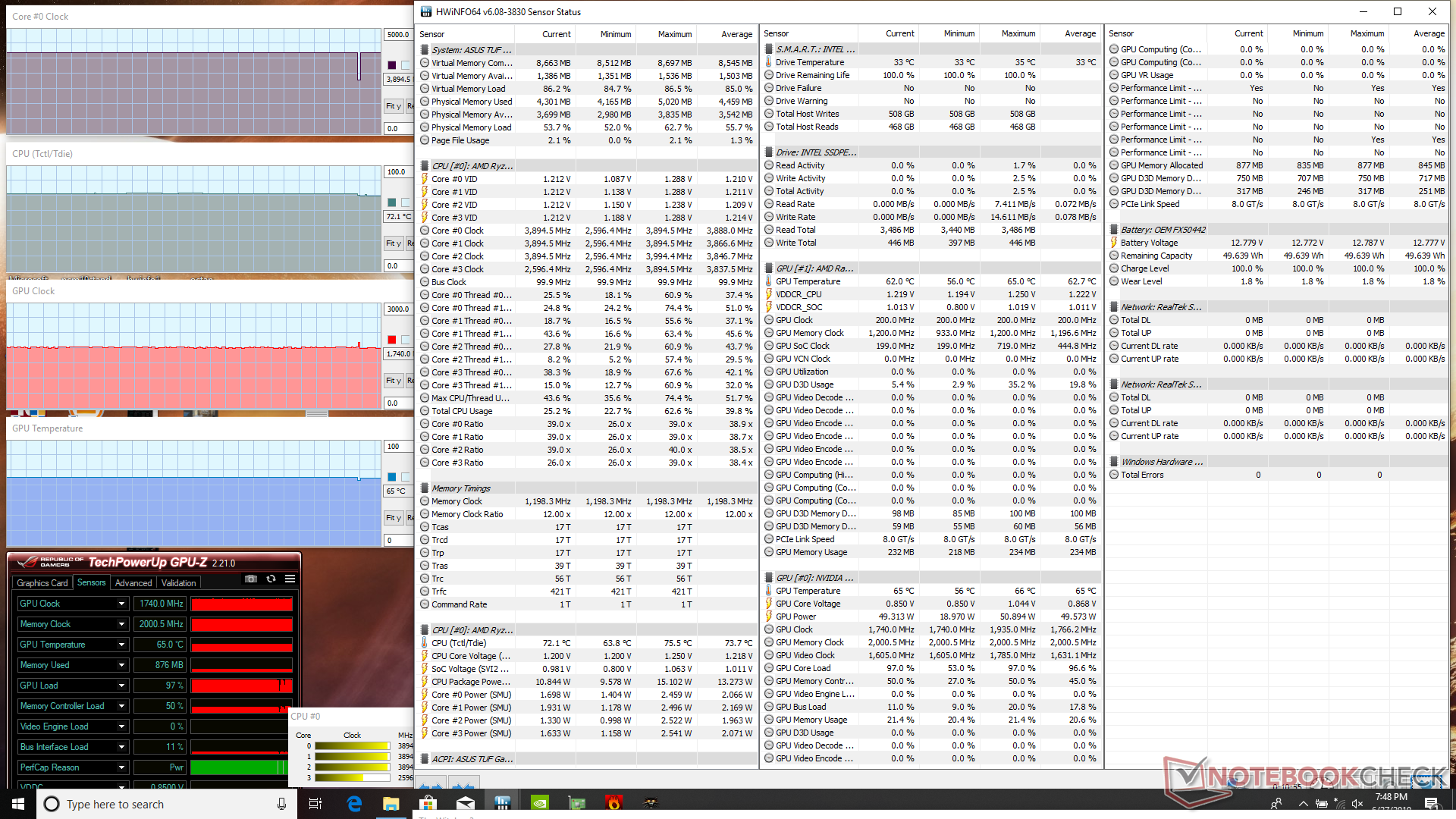Switch to the Graphics Card tab
The height and width of the screenshot is (819, 1456).
(42, 583)
